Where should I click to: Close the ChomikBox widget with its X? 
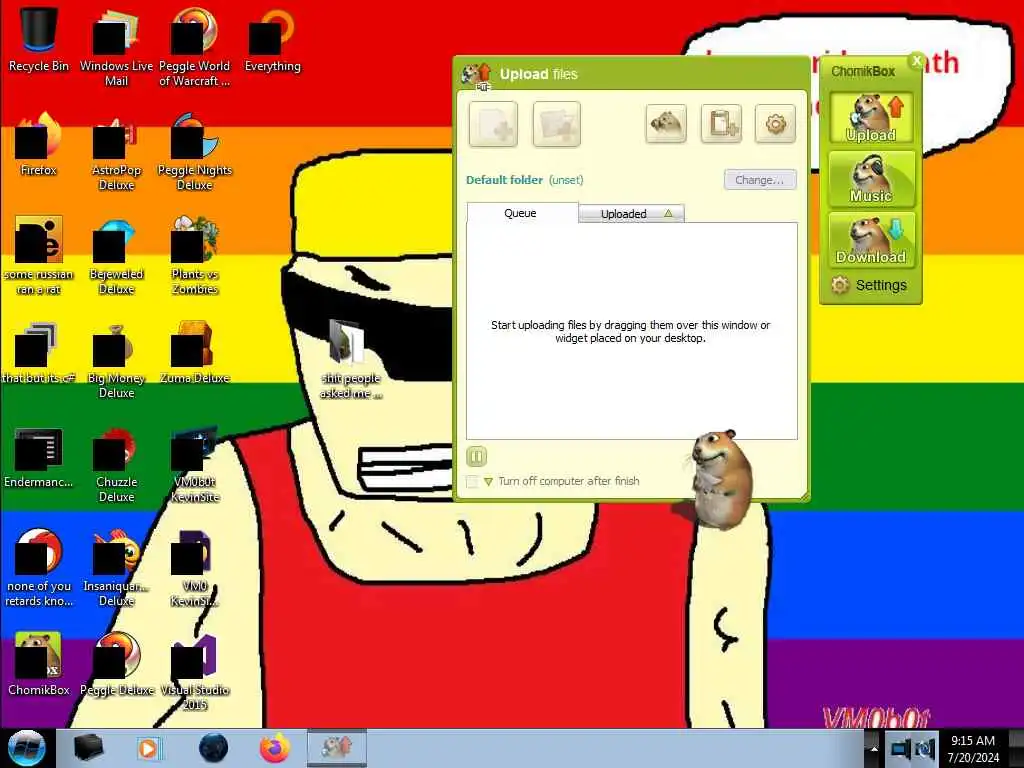(916, 61)
